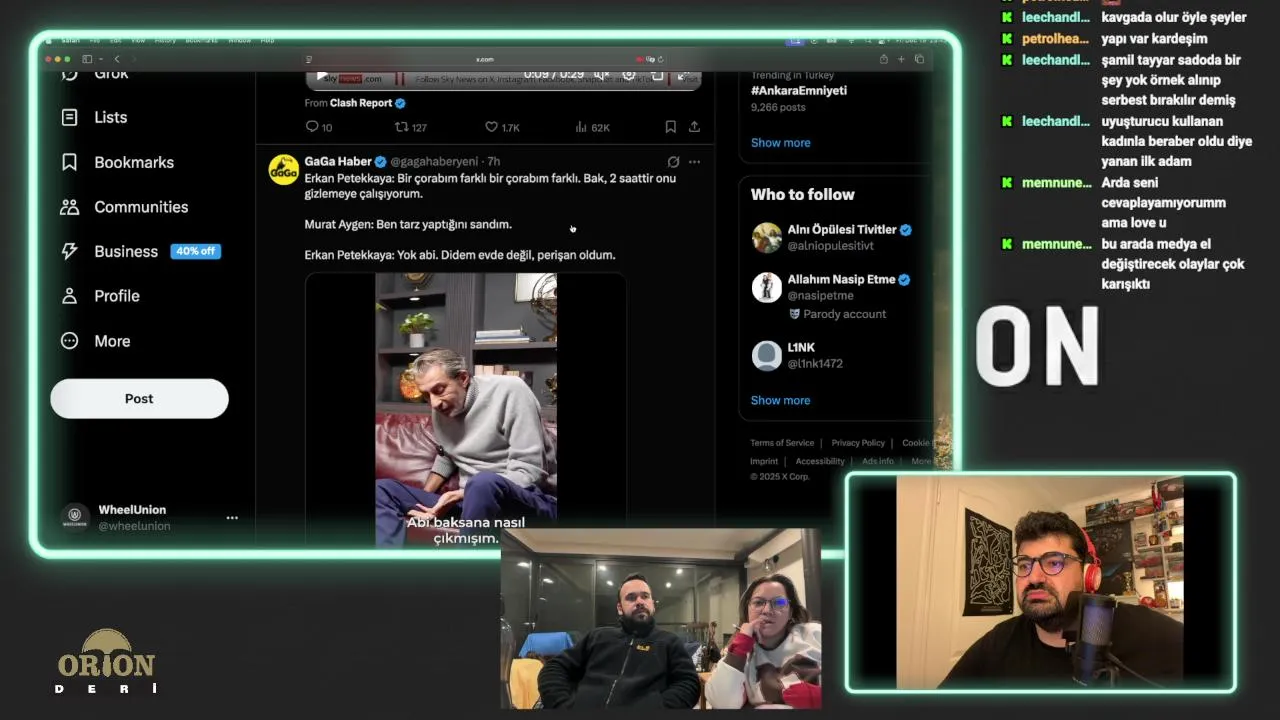Play the Erkan Petekkaya video thumbnail

[466, 409]
